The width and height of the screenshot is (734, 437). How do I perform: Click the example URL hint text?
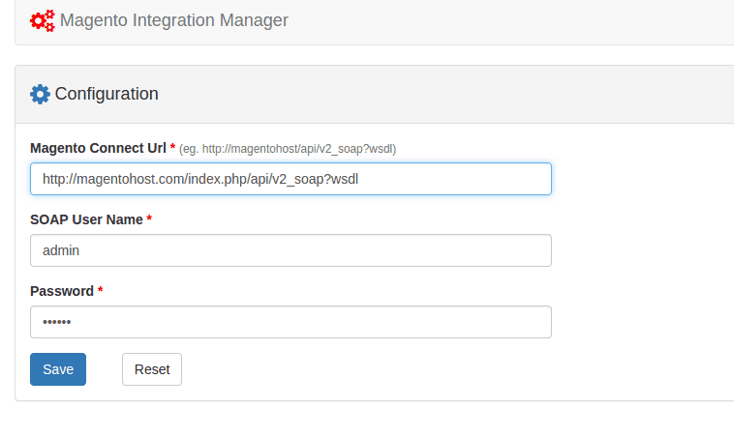[288, 149]
